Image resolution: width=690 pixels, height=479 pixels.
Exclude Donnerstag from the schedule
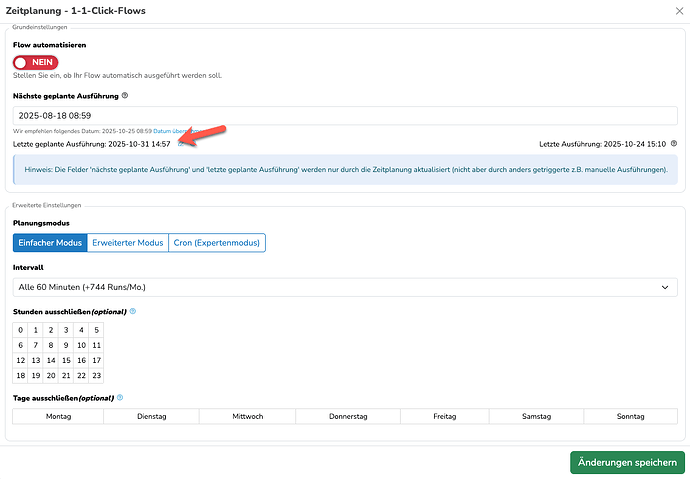pyautogui.click(x=344, y=416)
